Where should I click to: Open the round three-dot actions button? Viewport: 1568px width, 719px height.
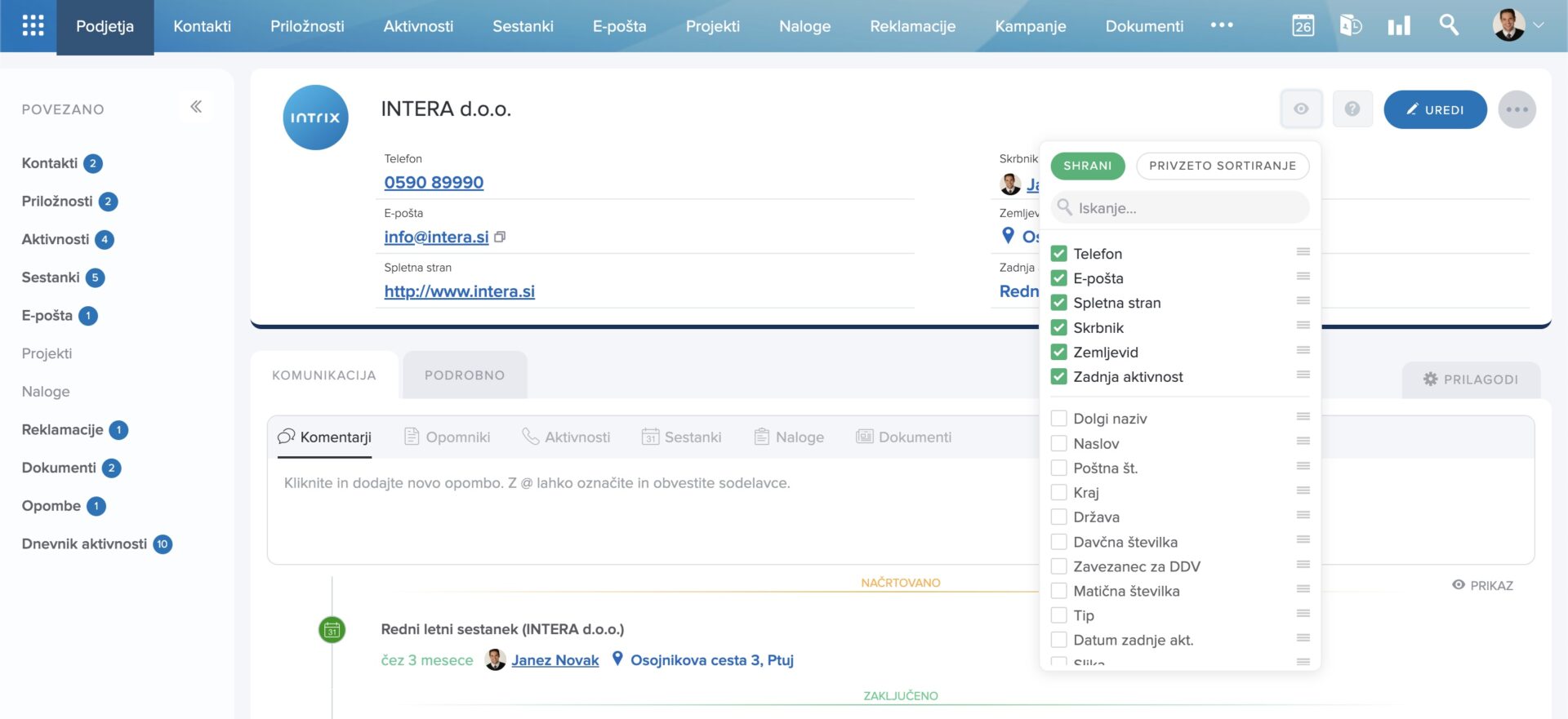1517,109
